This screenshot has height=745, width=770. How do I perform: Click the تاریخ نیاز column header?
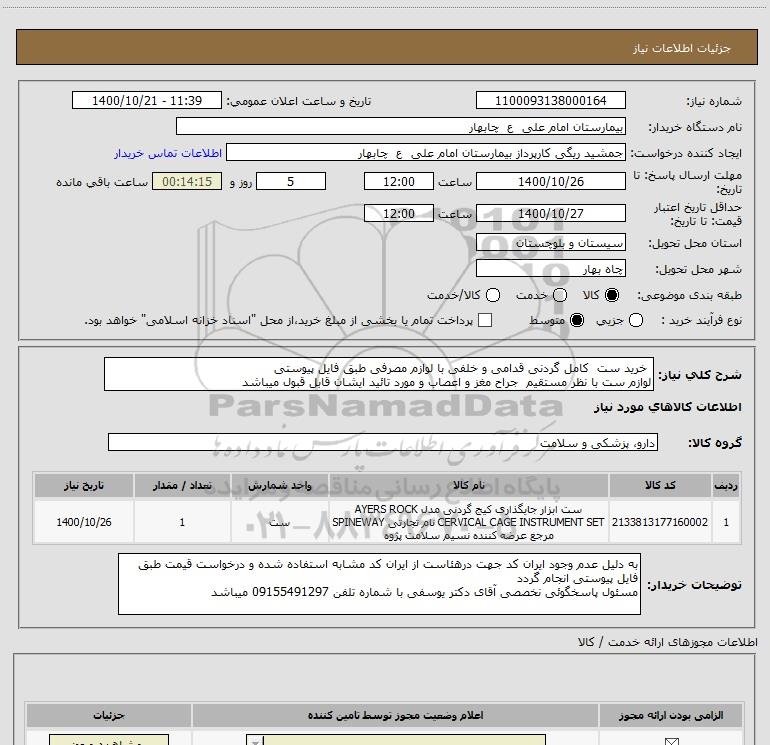point(83,486)
